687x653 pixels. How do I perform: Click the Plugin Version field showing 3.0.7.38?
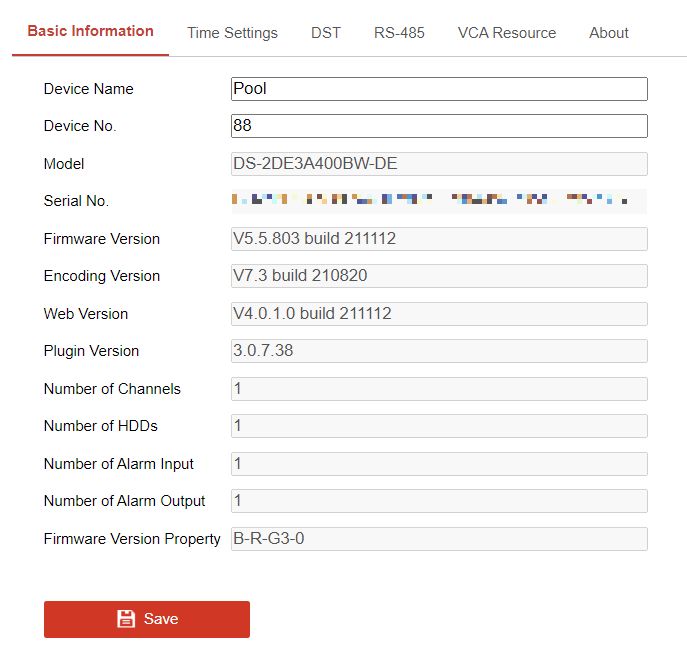click(439, 351)
